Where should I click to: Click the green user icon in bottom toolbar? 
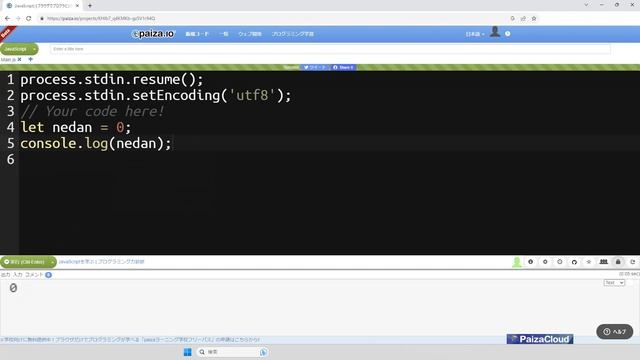(x=517, y=262)
